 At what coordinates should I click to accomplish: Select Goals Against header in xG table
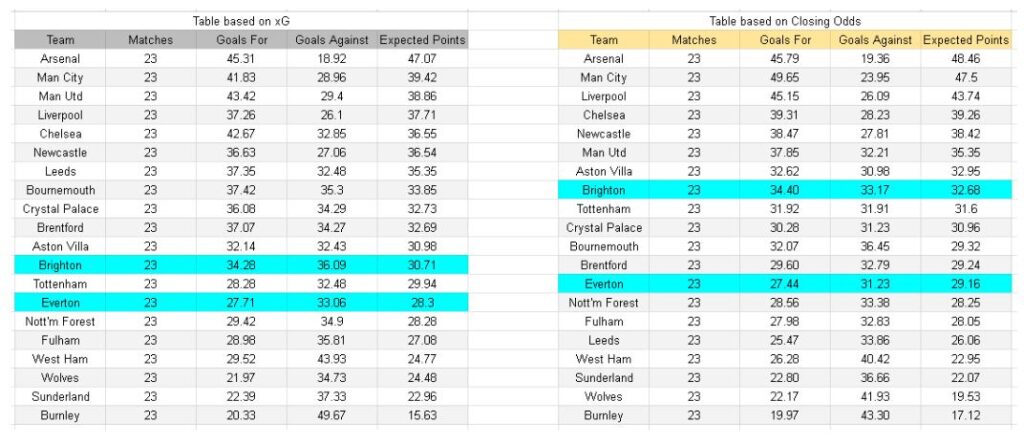(332, 40)
